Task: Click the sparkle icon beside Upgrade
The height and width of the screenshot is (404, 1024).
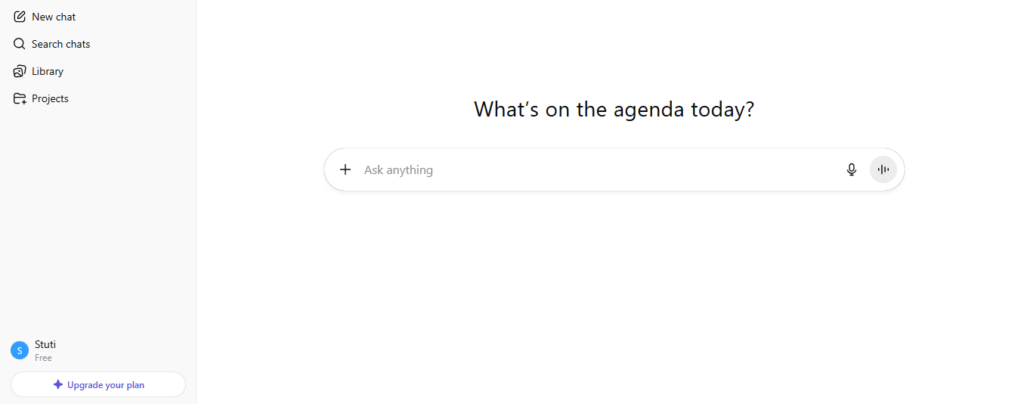Action: pos(58,384)
